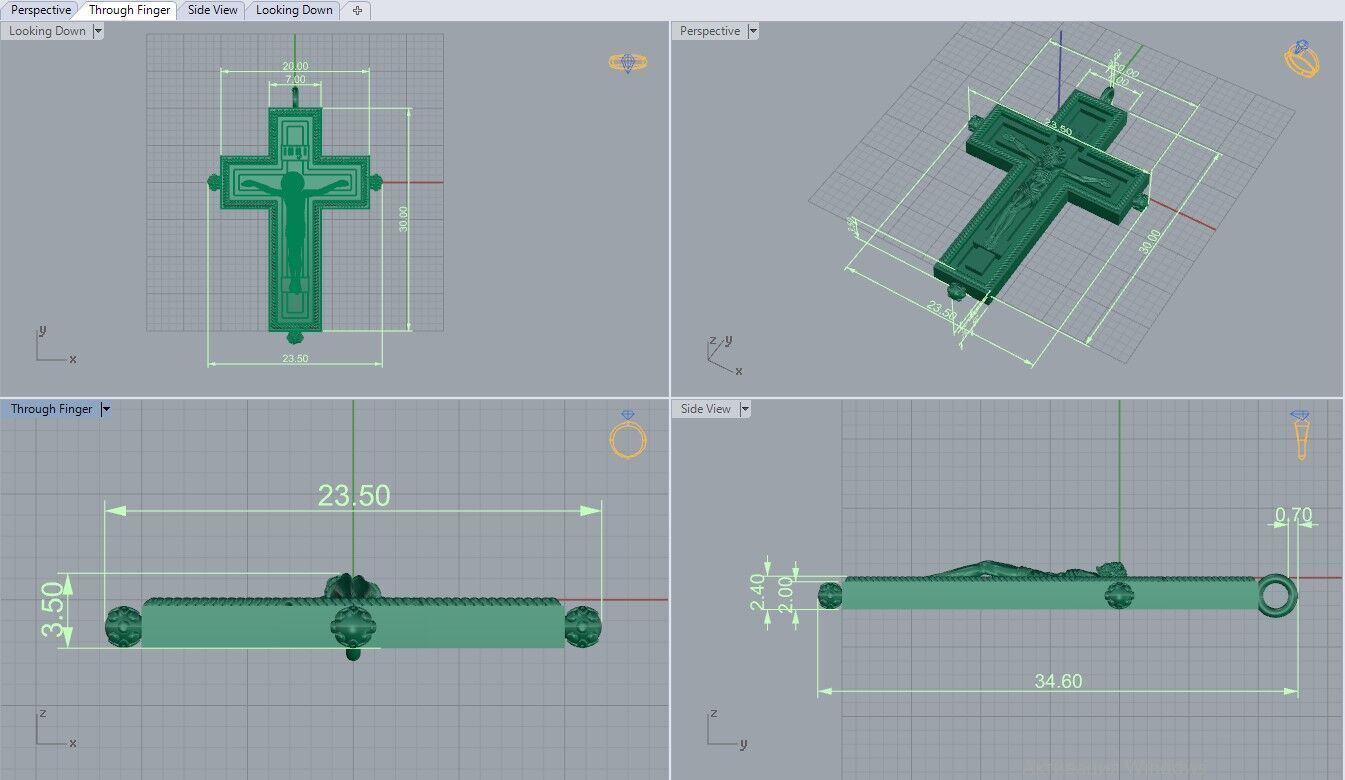Select the 23.50 dimension in Through Finger view

tap(354, 495)
